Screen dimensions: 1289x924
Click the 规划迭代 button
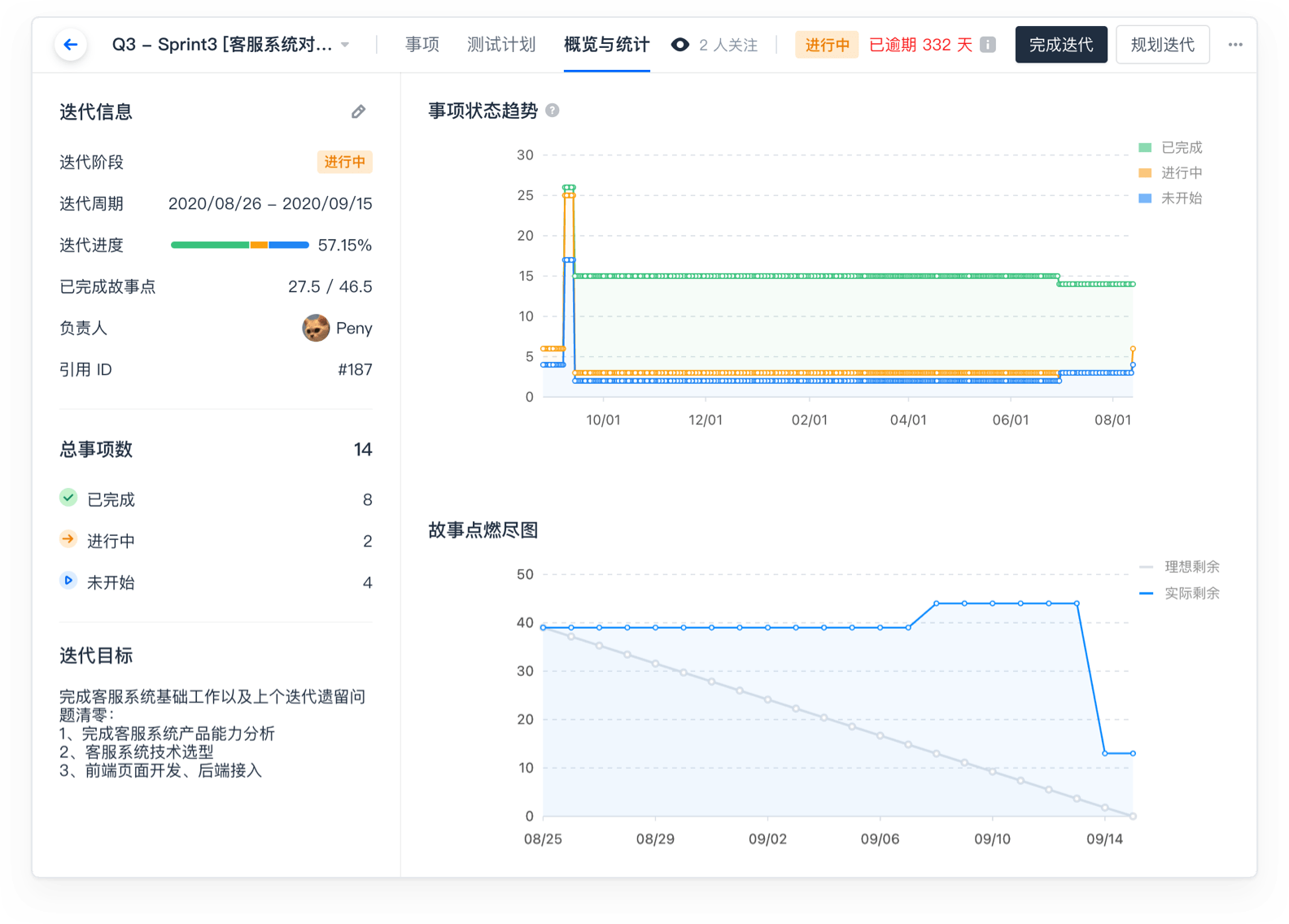[1162, 45]
